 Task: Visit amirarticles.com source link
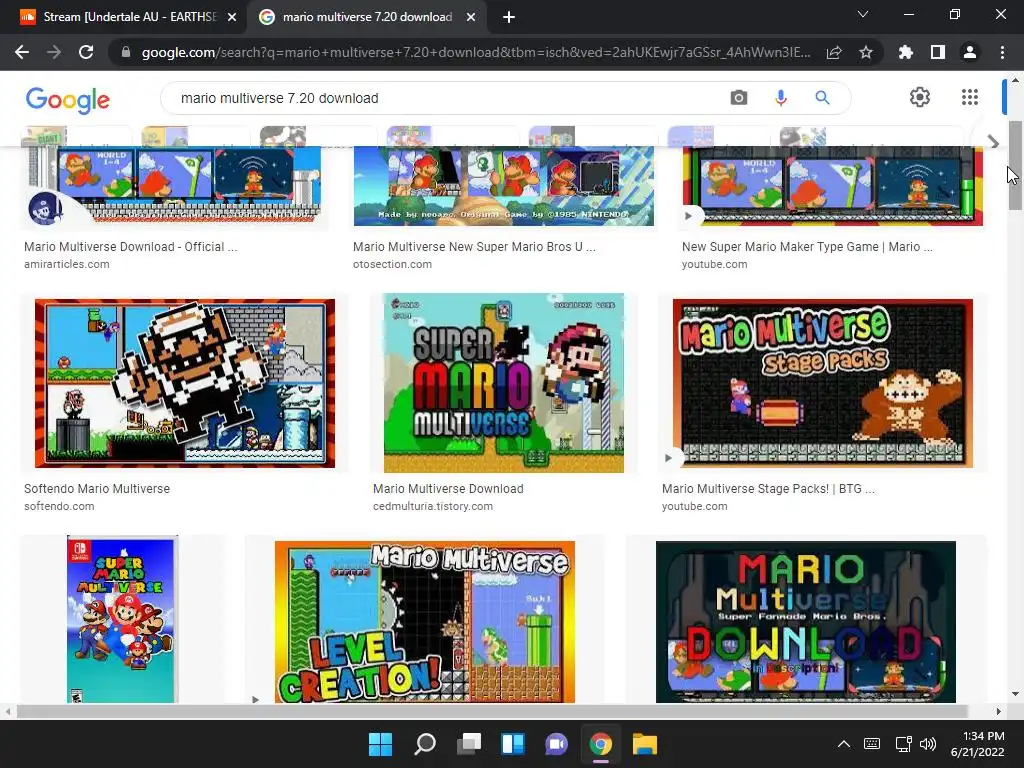tap(67, 264)
